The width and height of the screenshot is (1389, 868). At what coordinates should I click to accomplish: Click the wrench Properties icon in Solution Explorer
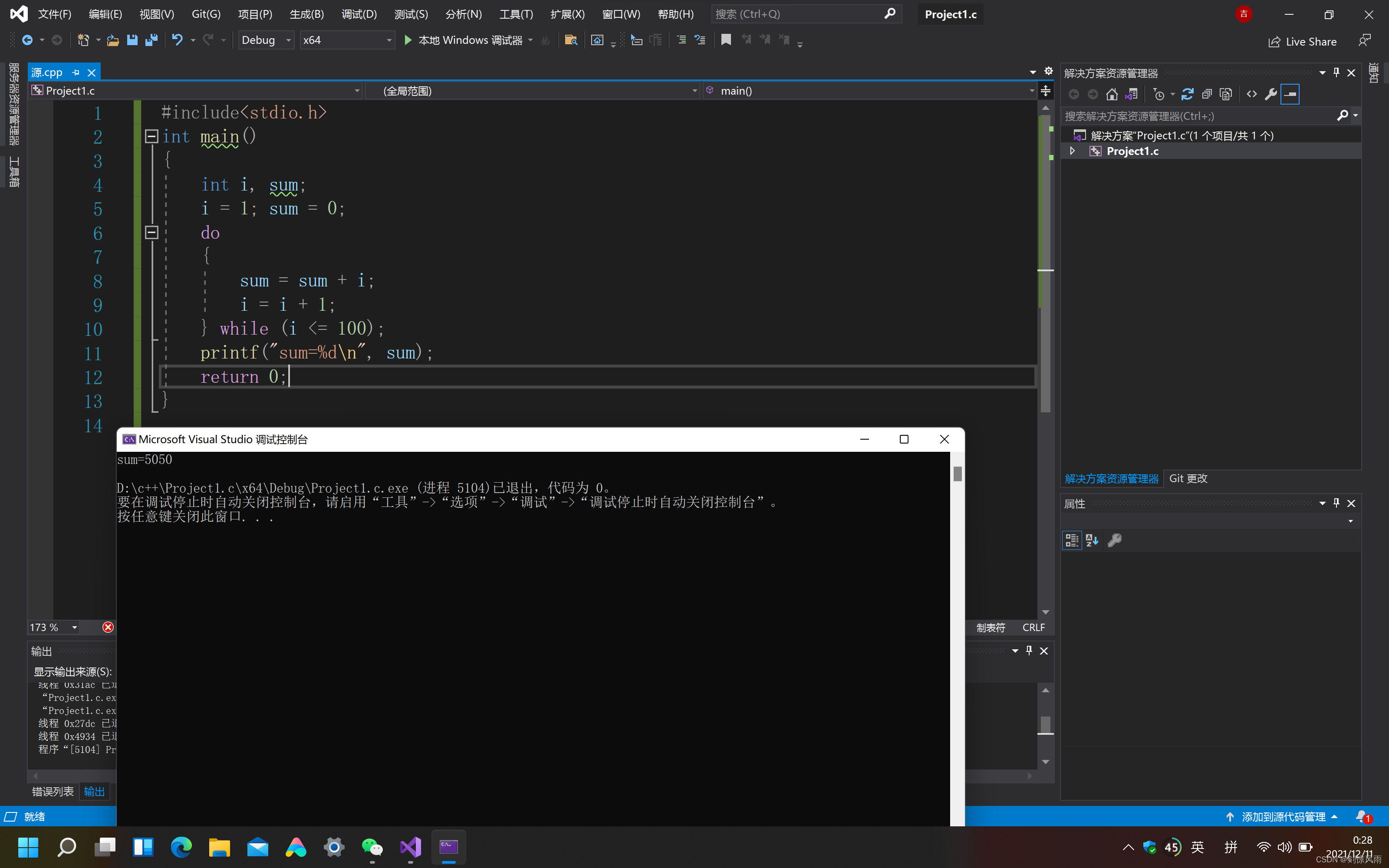pos(1271,94)
